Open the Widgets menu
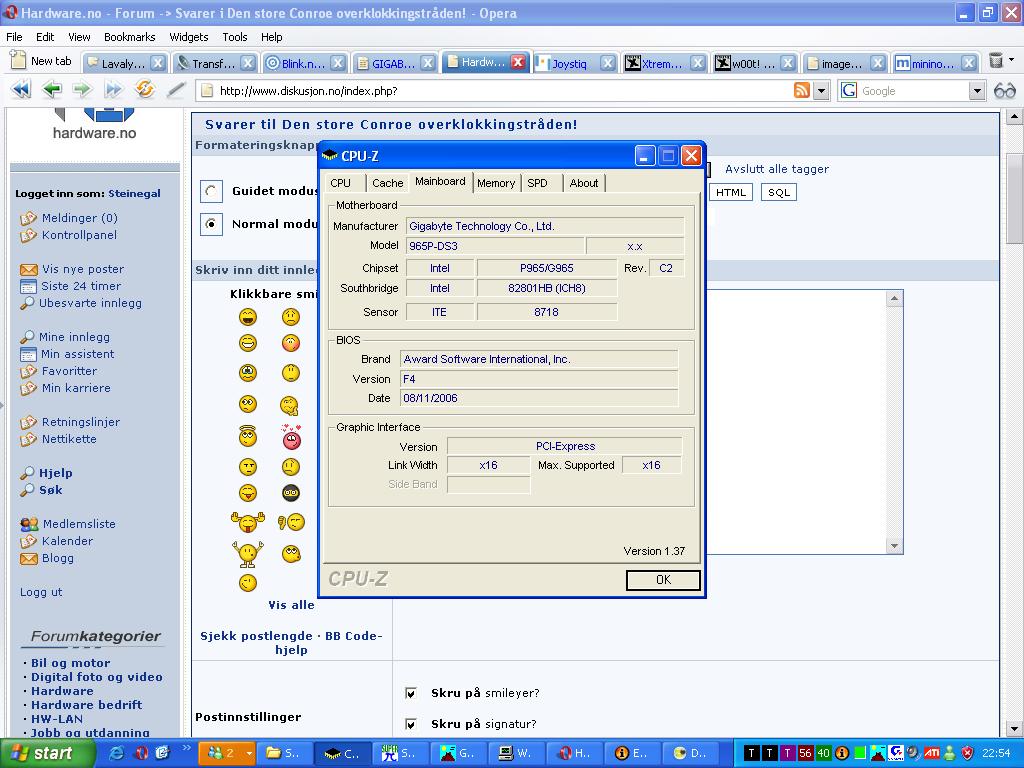Image resolution: width=1024 pixels, height=768 pixels. (189, 37)
